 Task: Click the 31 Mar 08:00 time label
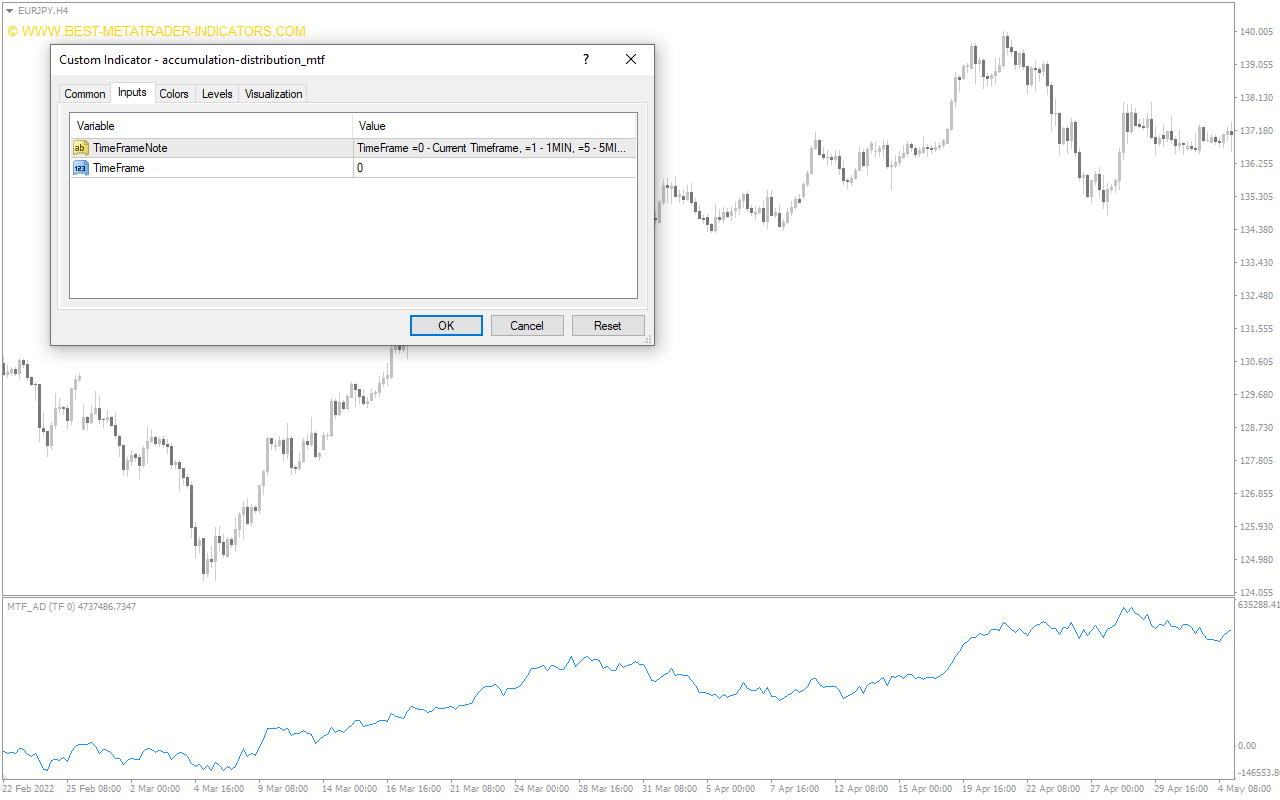(669, 789)
